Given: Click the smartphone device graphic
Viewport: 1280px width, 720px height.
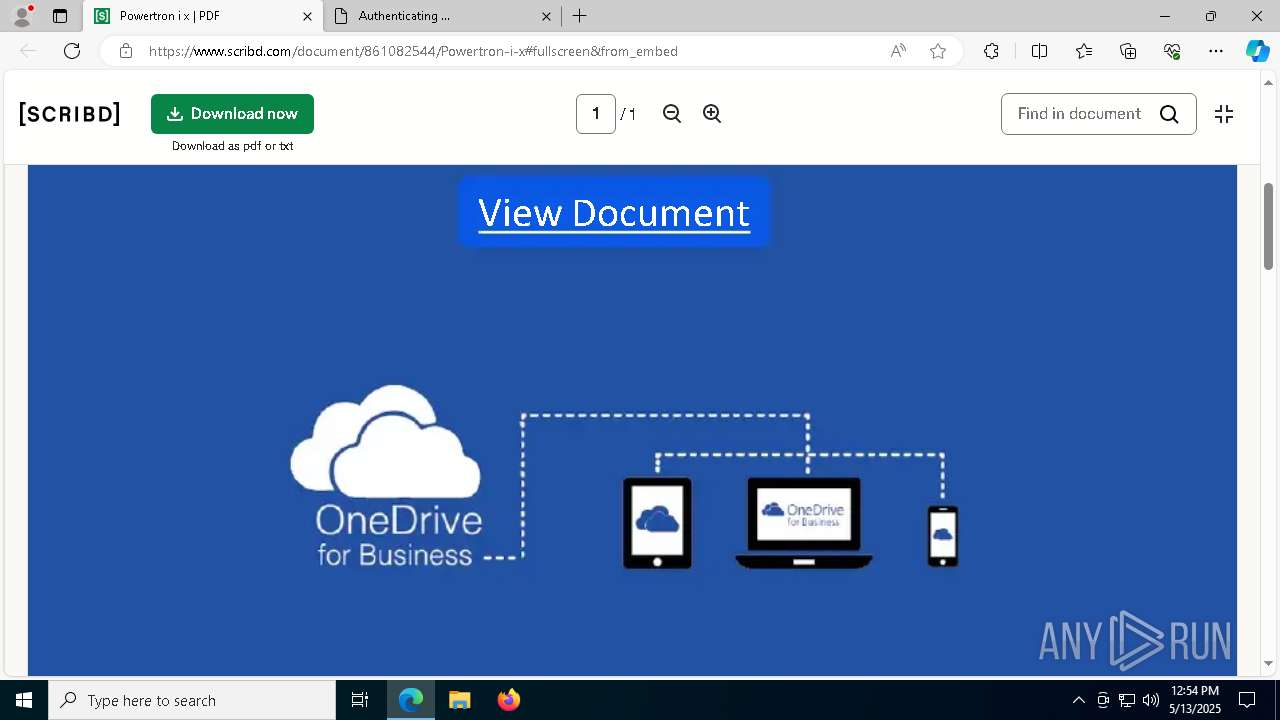Looking at the screenshot, I should [x=942, y=536].
